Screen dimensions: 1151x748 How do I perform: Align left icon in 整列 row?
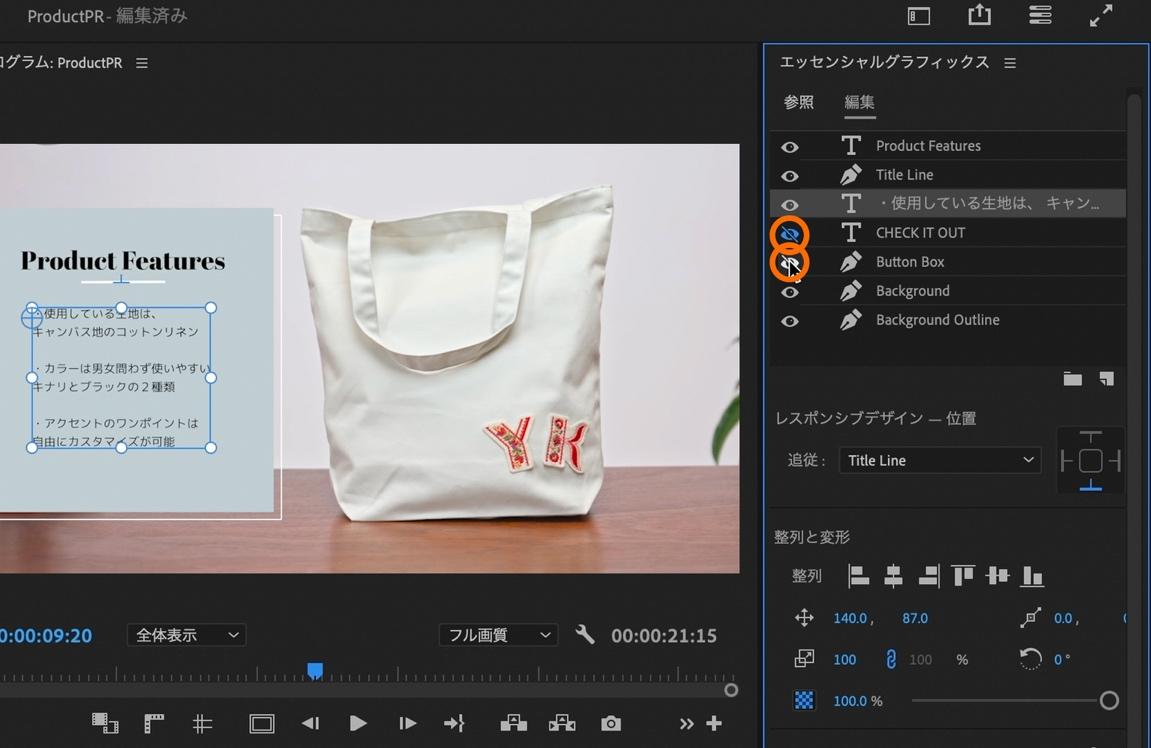858,576
